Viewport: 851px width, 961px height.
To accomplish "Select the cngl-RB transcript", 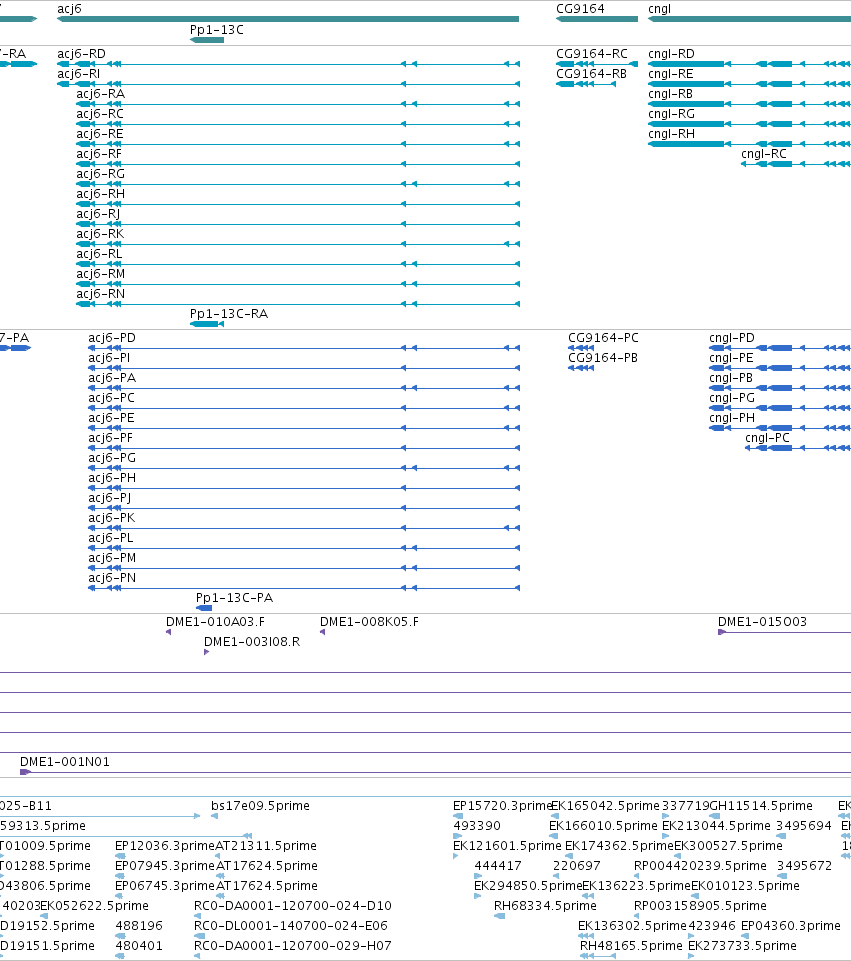I will (670, 94).
